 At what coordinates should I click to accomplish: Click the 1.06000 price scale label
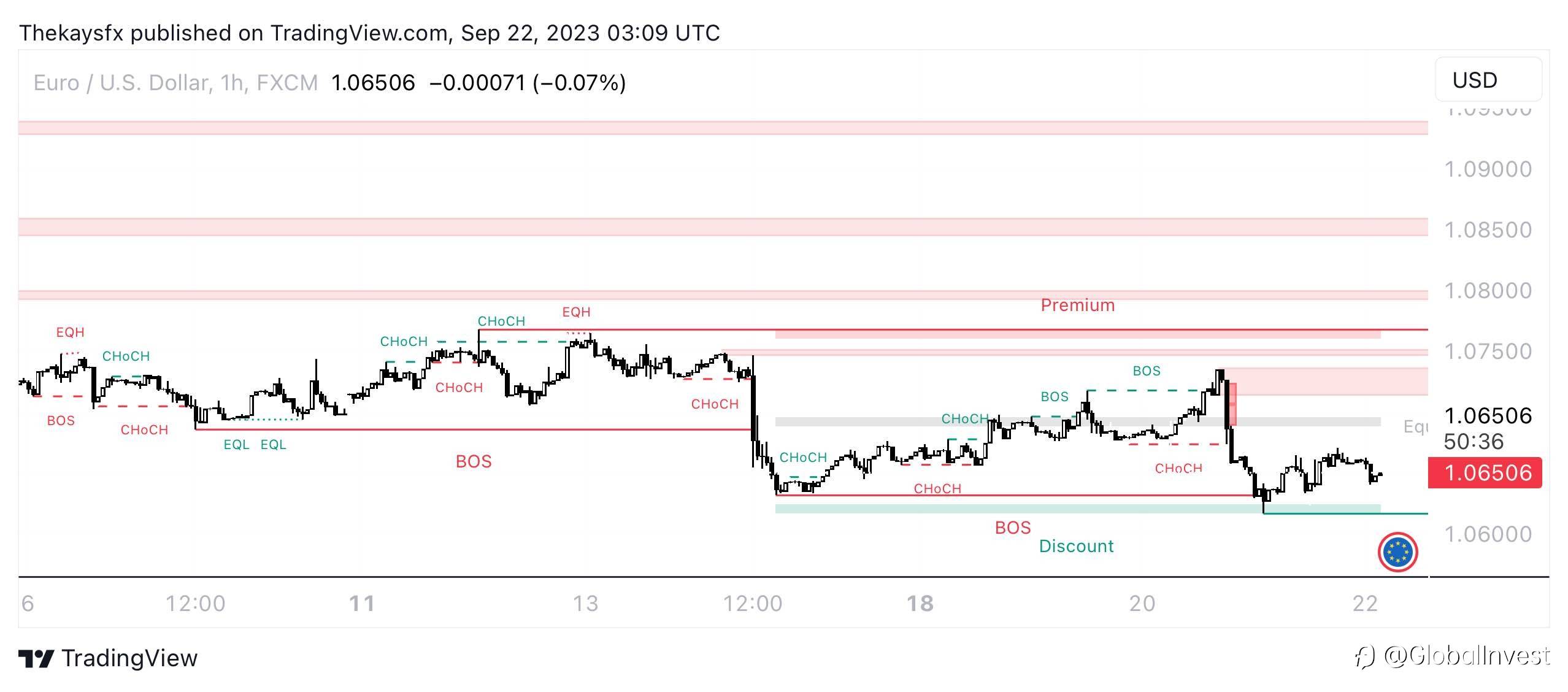1488,534
